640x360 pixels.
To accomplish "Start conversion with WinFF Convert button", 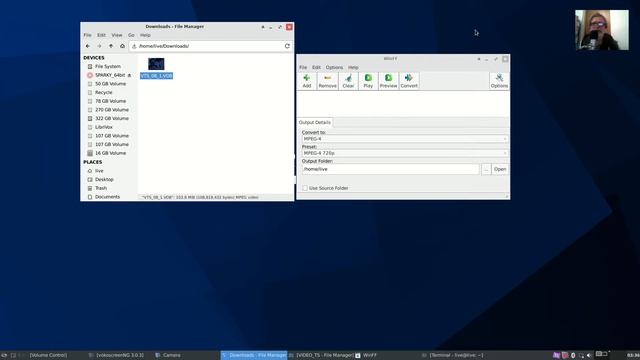I will pos(409,81).
